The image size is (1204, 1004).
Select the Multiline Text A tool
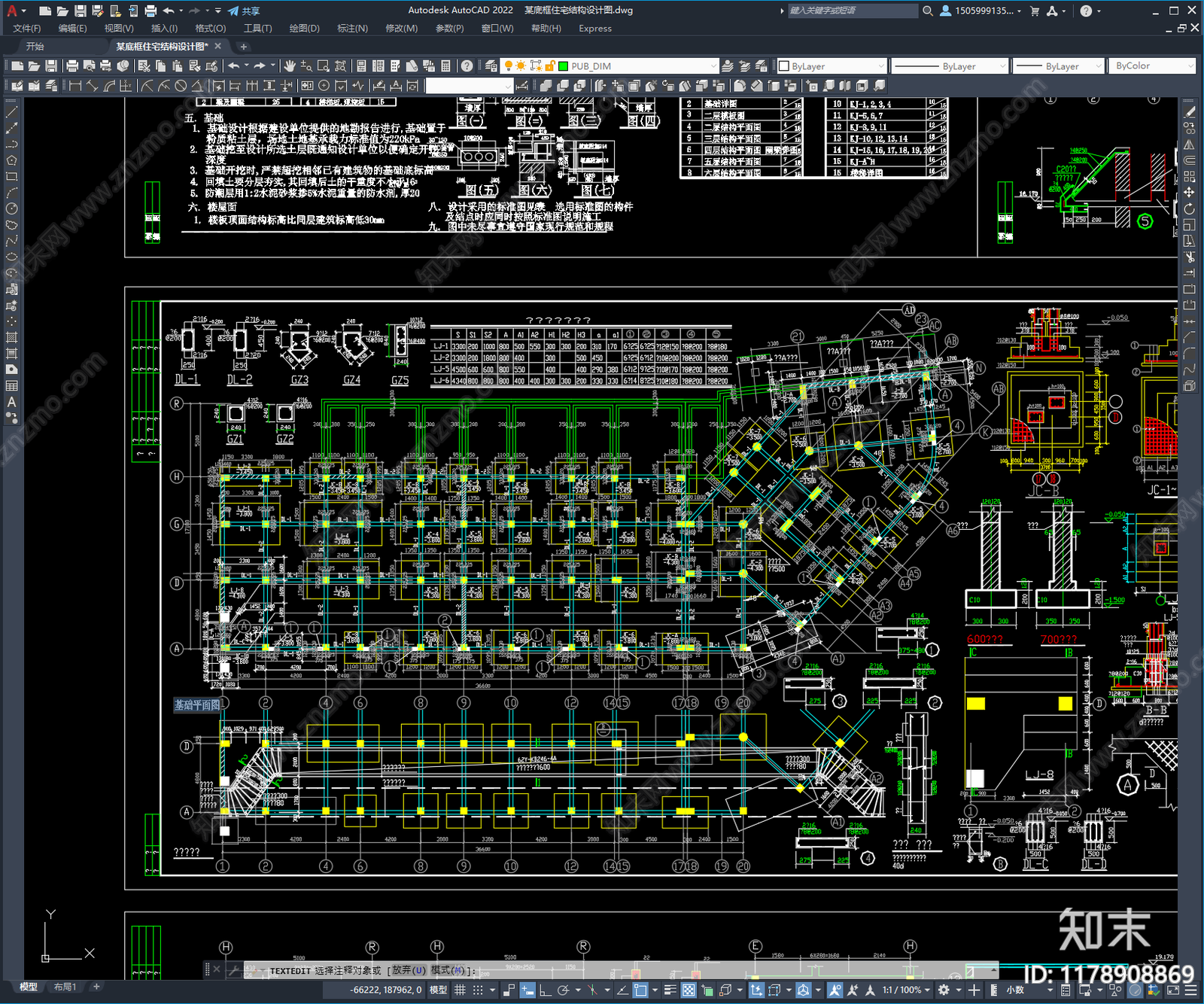(11, 402)
